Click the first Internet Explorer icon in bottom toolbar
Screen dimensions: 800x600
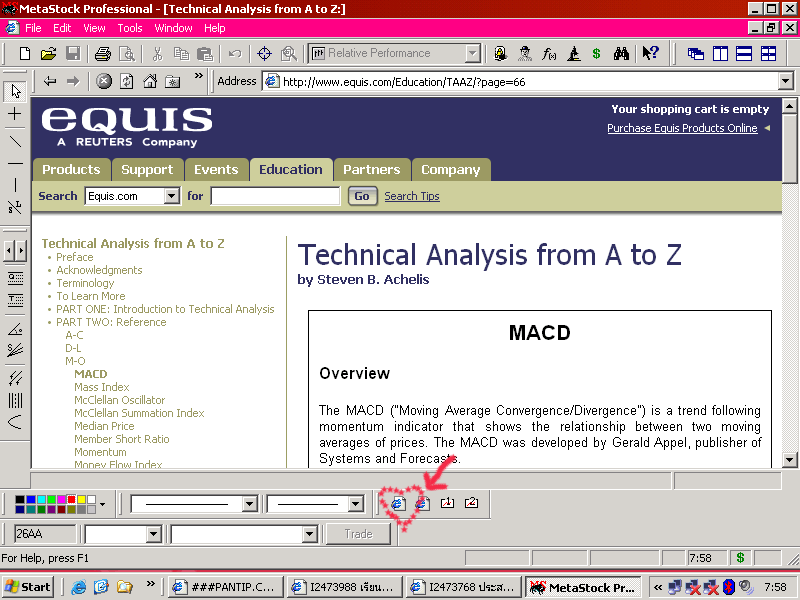pos(398,504)
